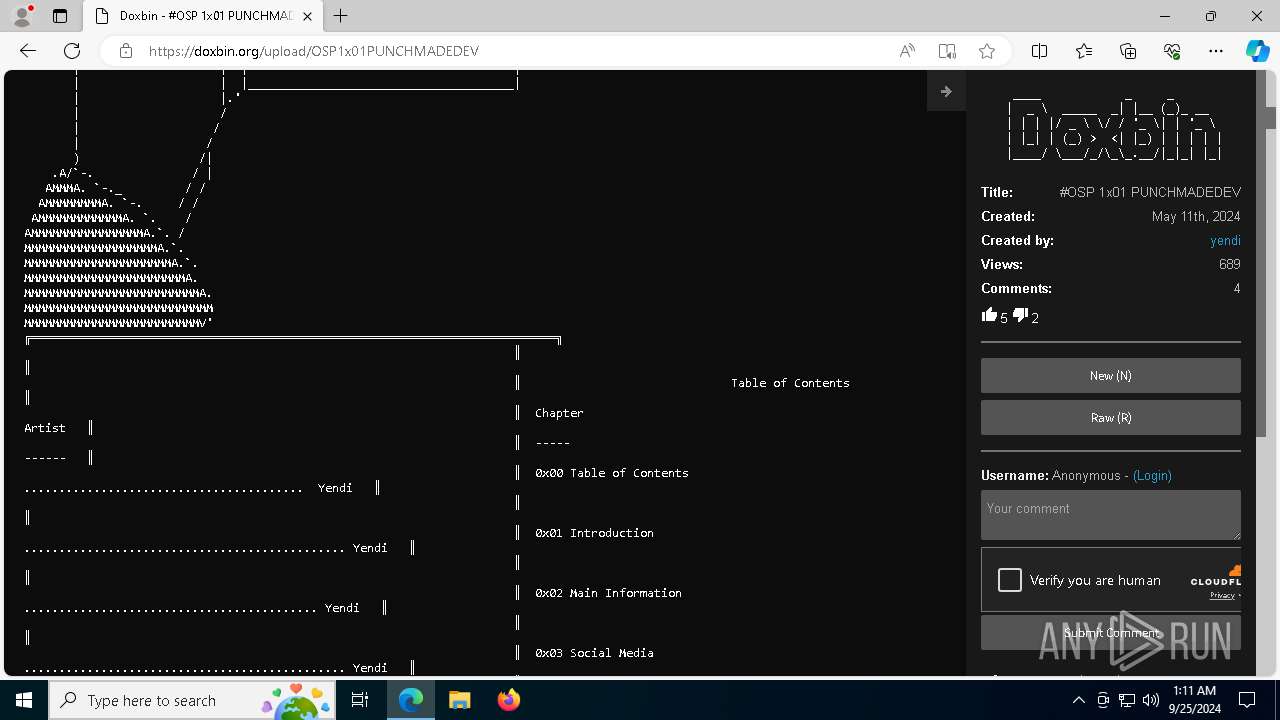Open File Explorer from taskbar

tap(459, 700)
